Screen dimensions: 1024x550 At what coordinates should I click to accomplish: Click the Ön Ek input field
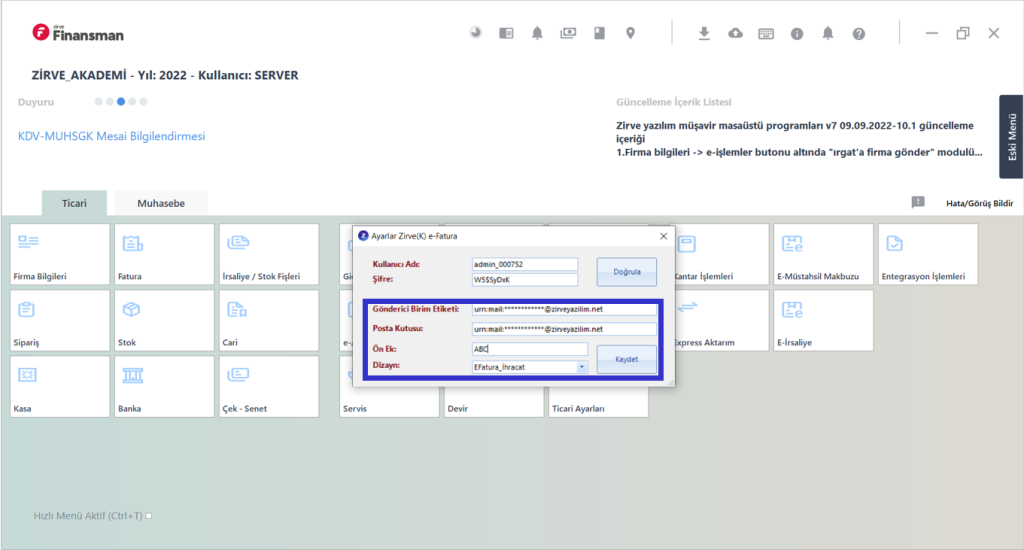click(x=530, y=349)
